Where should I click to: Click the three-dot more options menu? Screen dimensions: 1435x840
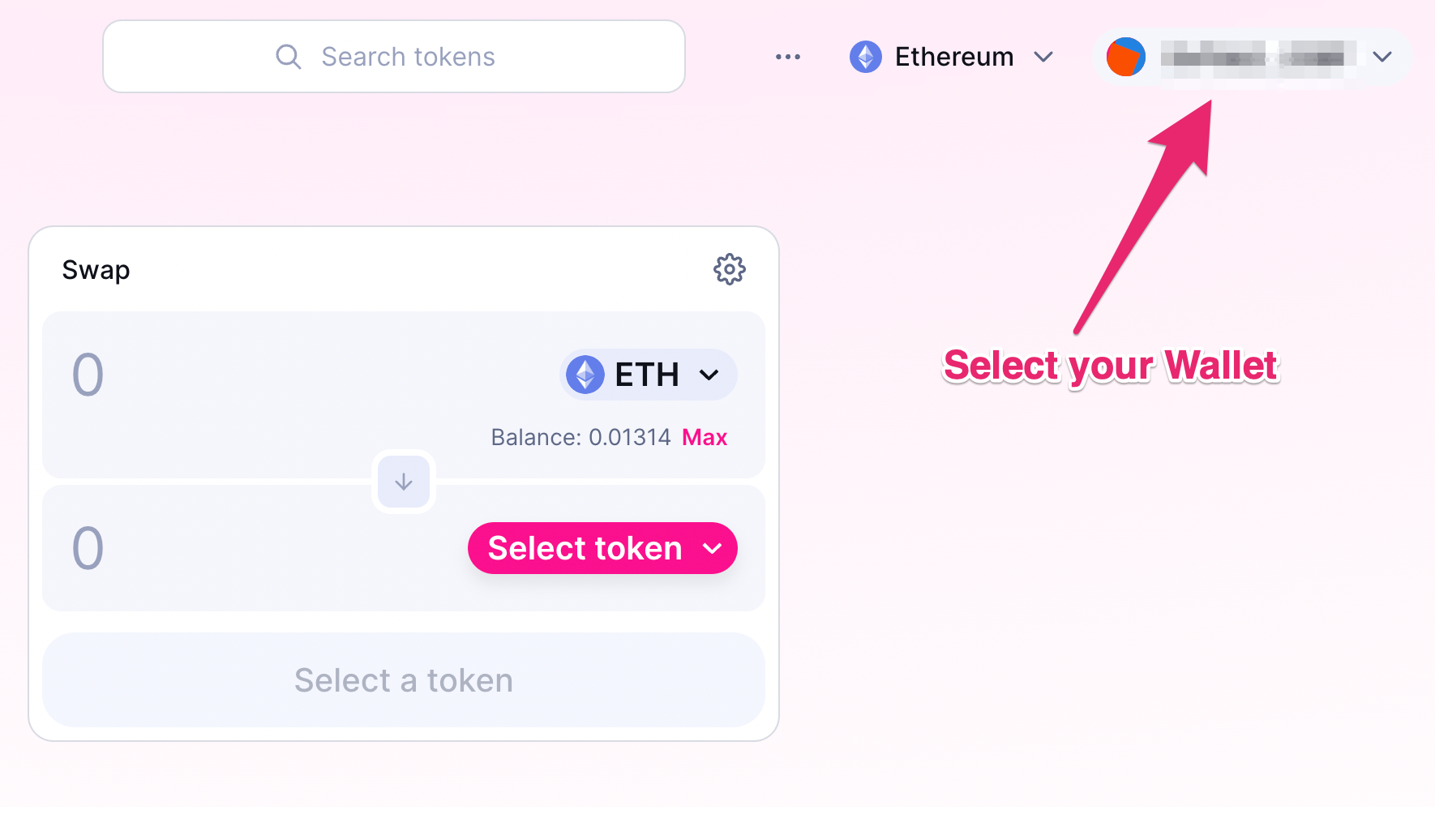coord(787,57)
